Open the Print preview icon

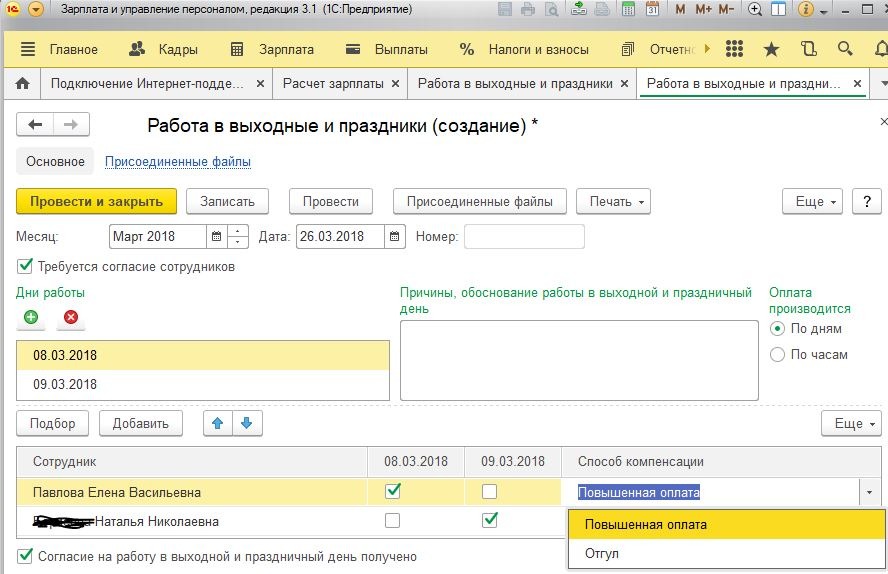(x=551, y=9)
